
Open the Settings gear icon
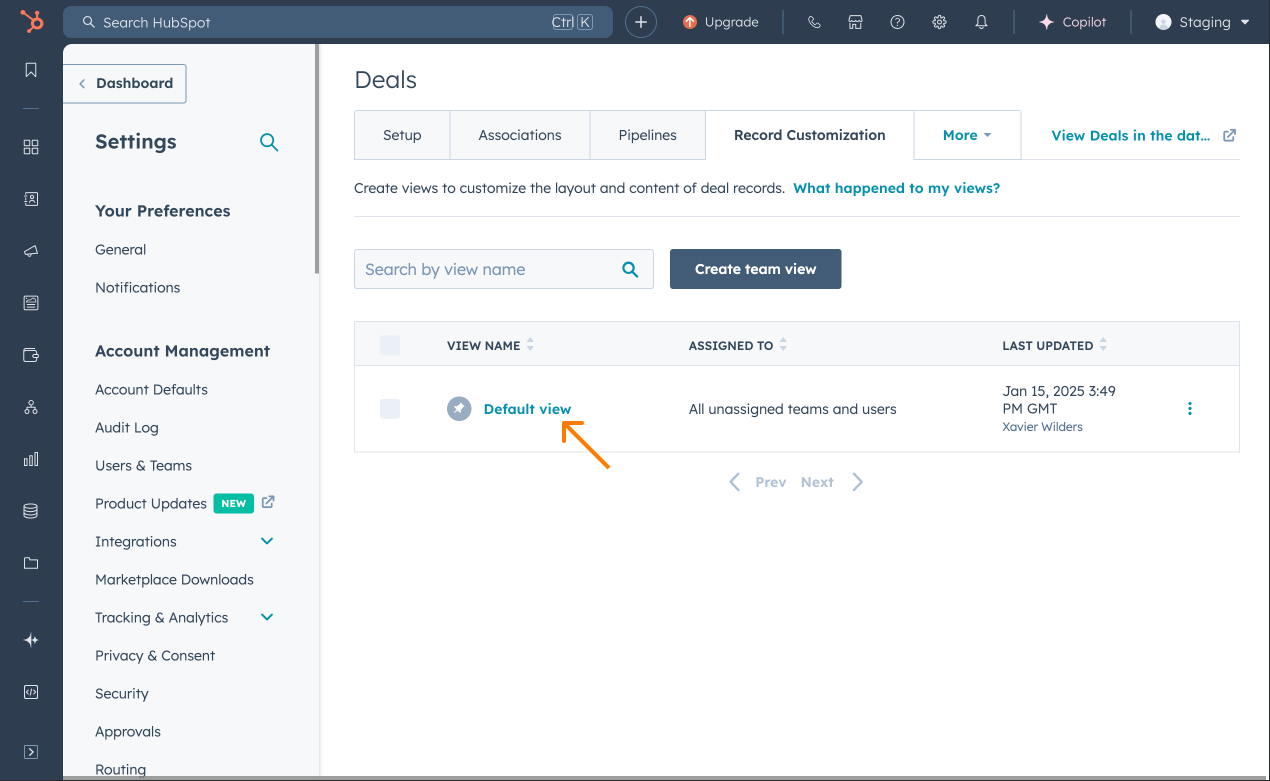(x=939, y=22)
